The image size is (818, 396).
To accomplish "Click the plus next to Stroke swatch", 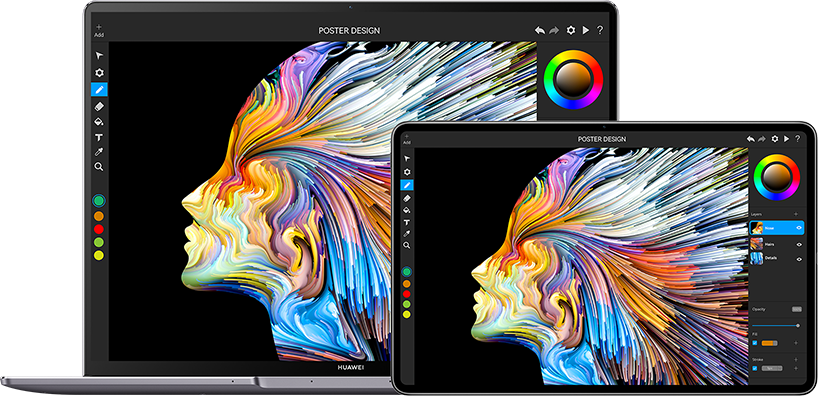I will tap(796, 368).
